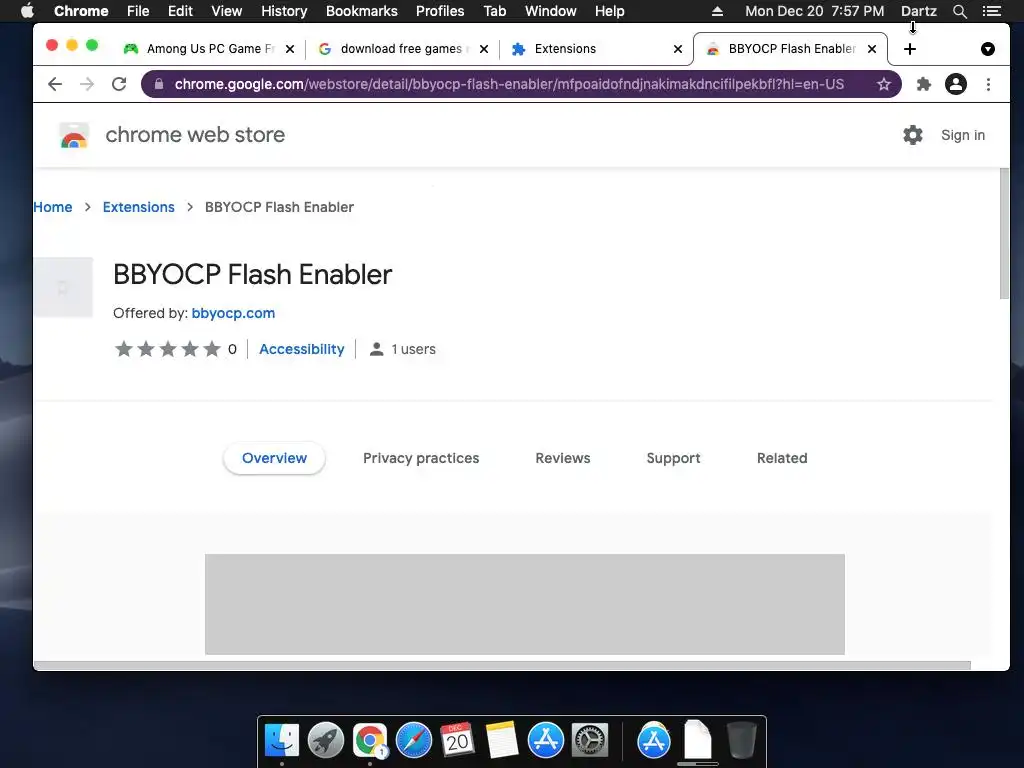Click the Dartz user name in menu bar
1024x768 pixels.
(919, 11)
